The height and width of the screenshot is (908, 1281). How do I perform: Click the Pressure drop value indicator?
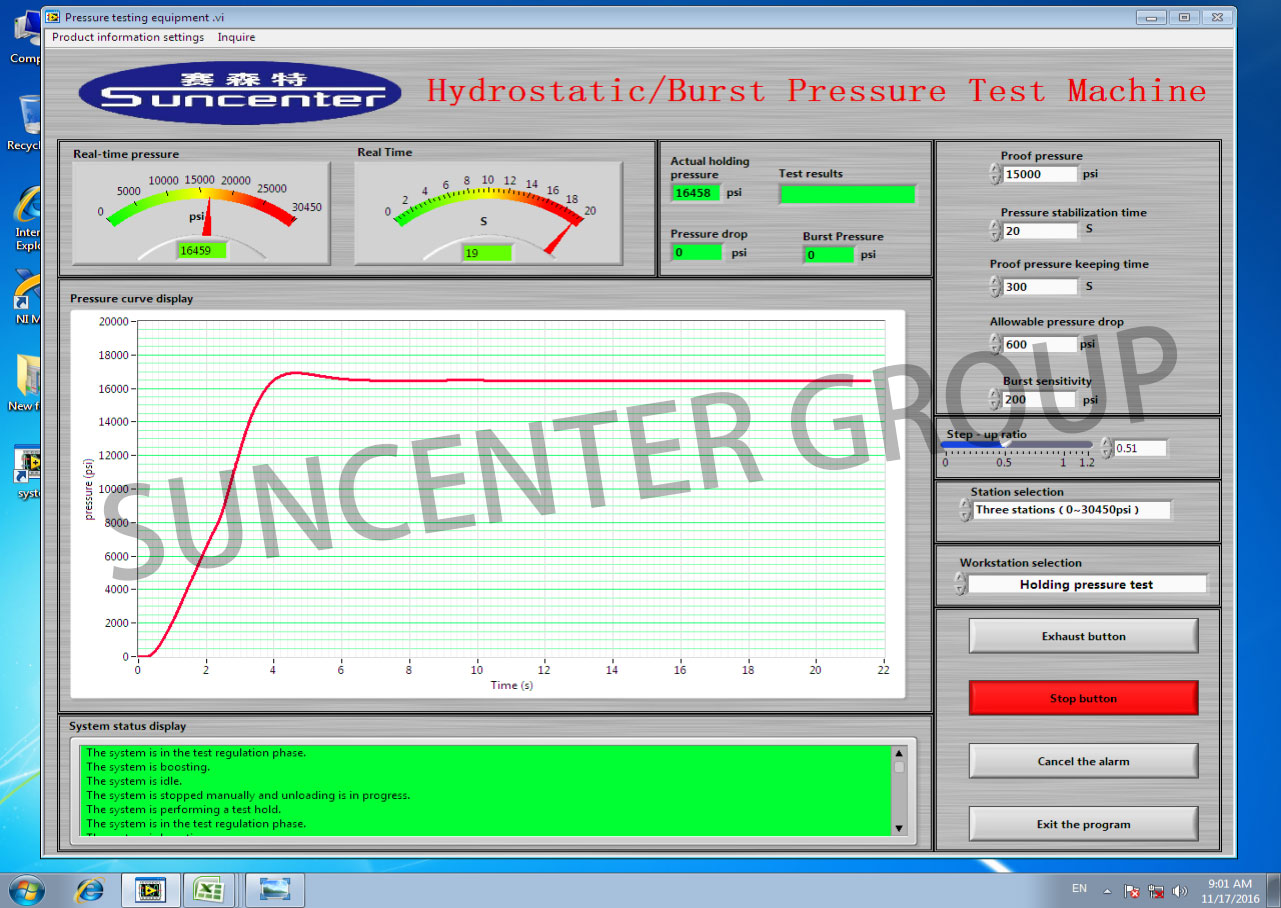pyautogui.click(x=696, y=252)
